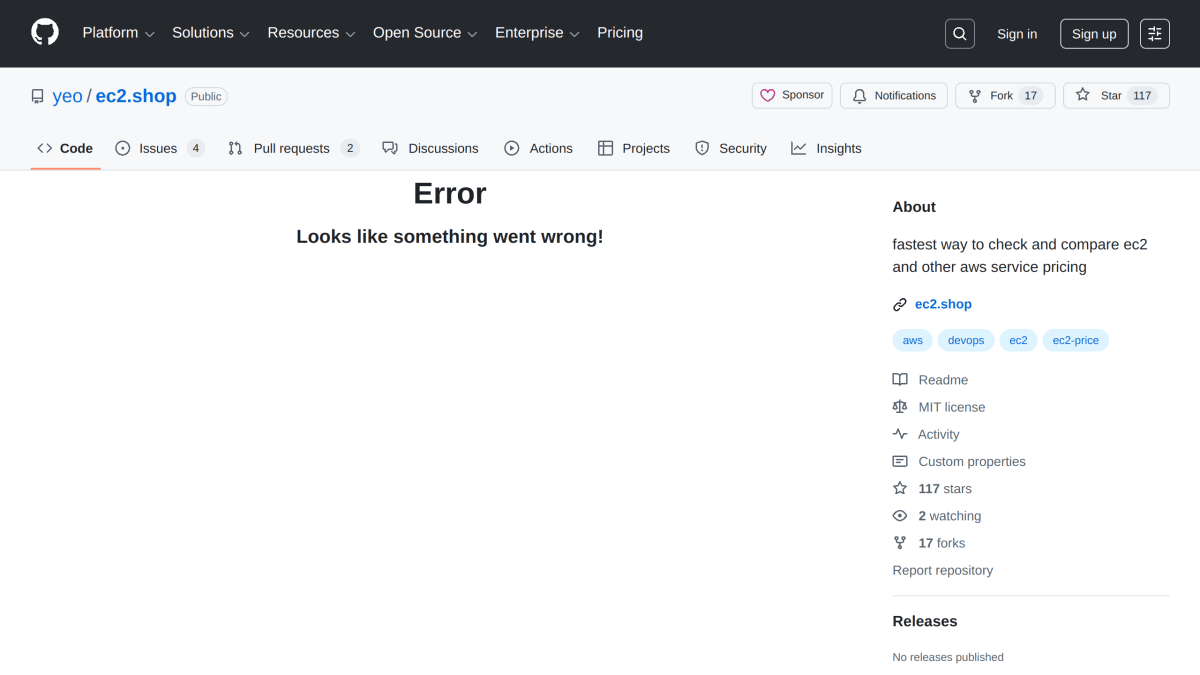
Task: Expand the Platform menu
Action: 118,33
